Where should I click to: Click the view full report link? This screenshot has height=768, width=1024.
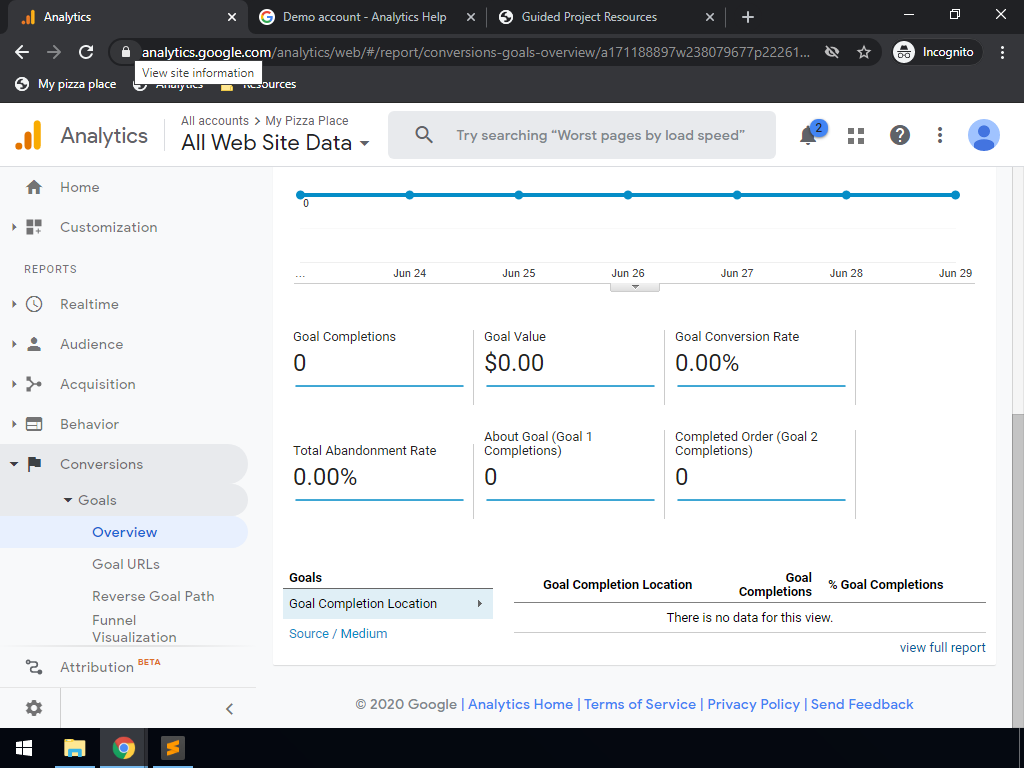(942, 647)
